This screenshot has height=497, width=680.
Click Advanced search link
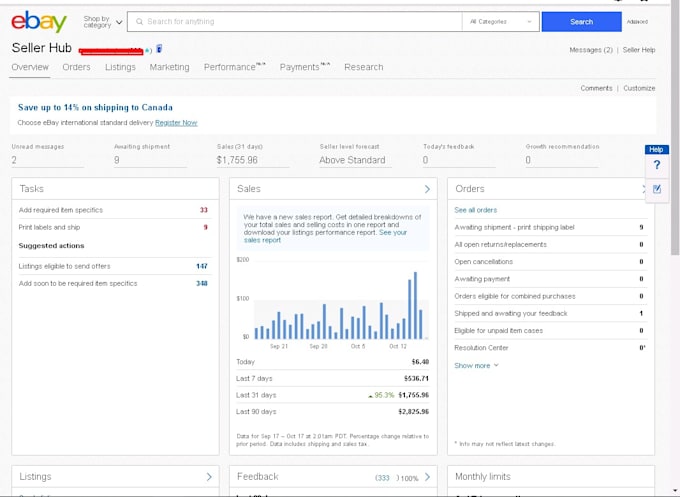[637, 22]
